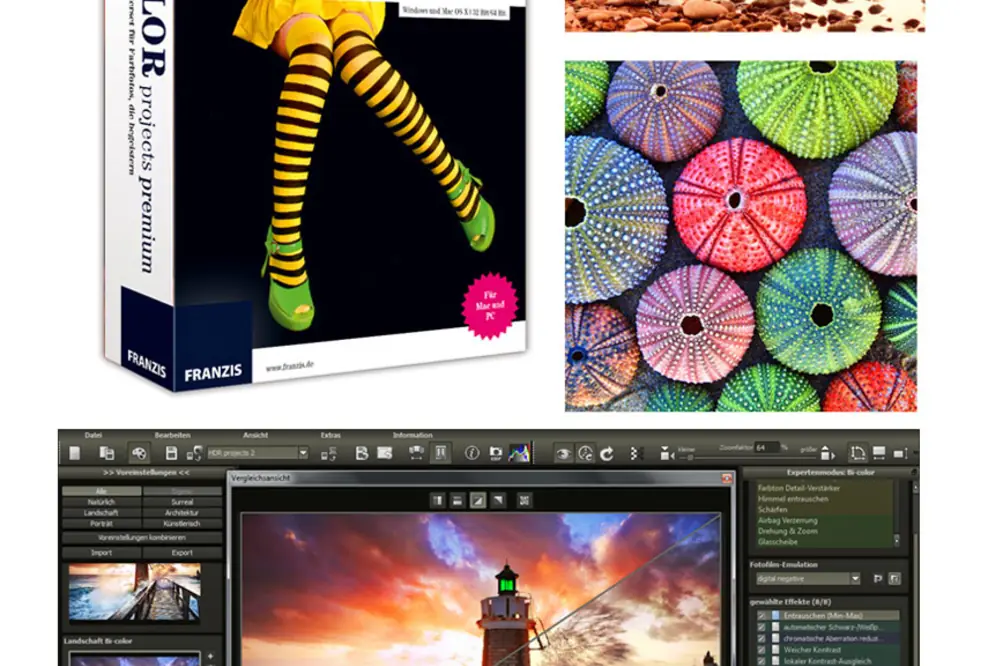Click the colorful sea urchins photo
Image resolution: width=988 pixels, height=666 pixels.
pyautogui.click(x=740, y=236)
